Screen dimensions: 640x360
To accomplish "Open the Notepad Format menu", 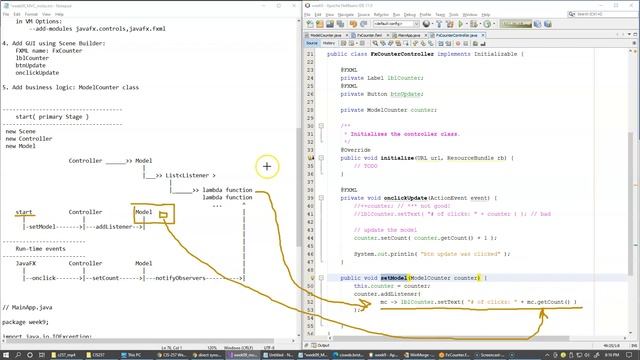I will coord(31,14).
